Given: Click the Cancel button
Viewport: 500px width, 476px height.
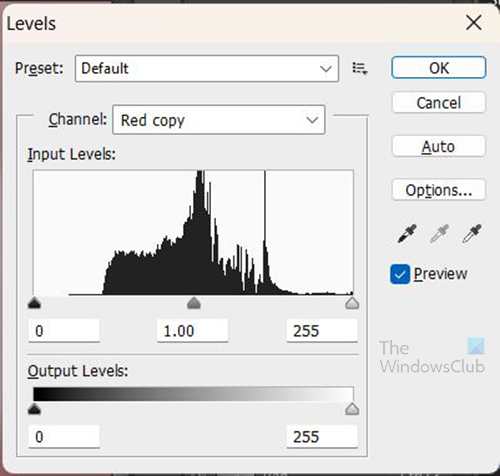Looking at the screenshot, I should [439, 103].
